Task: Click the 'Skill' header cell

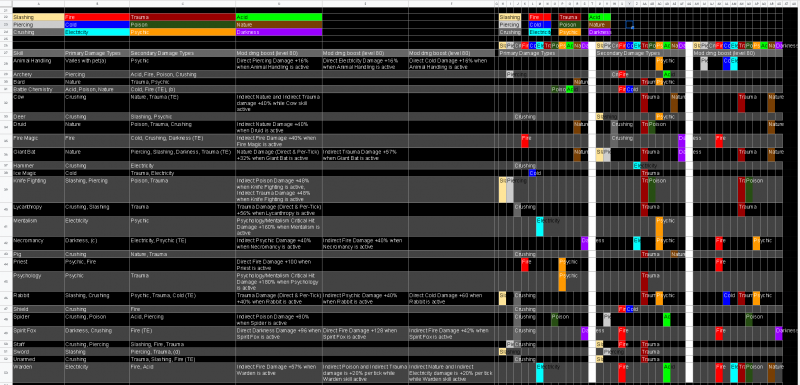Action: coord(38,53)
